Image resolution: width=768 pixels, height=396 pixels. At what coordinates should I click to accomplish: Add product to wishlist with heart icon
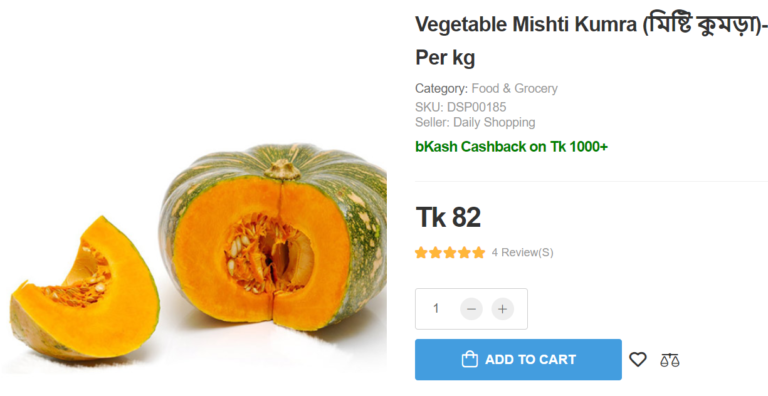click(638, 359)
